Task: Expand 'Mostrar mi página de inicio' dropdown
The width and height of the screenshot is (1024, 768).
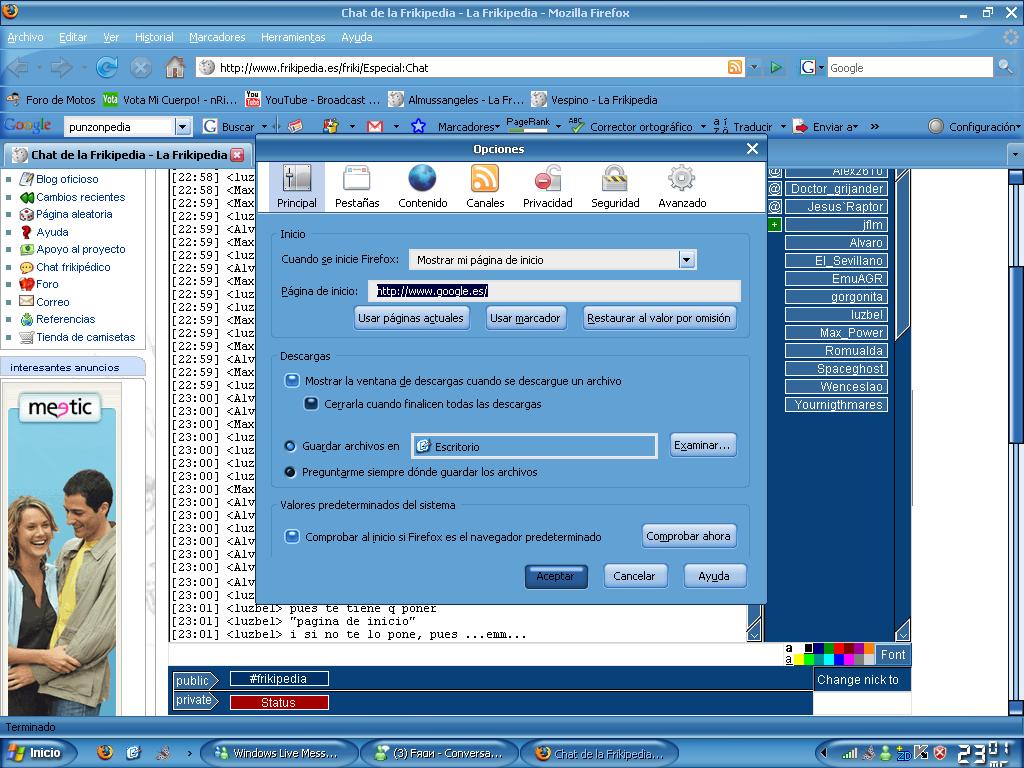Action: click(x=686, y=260)
